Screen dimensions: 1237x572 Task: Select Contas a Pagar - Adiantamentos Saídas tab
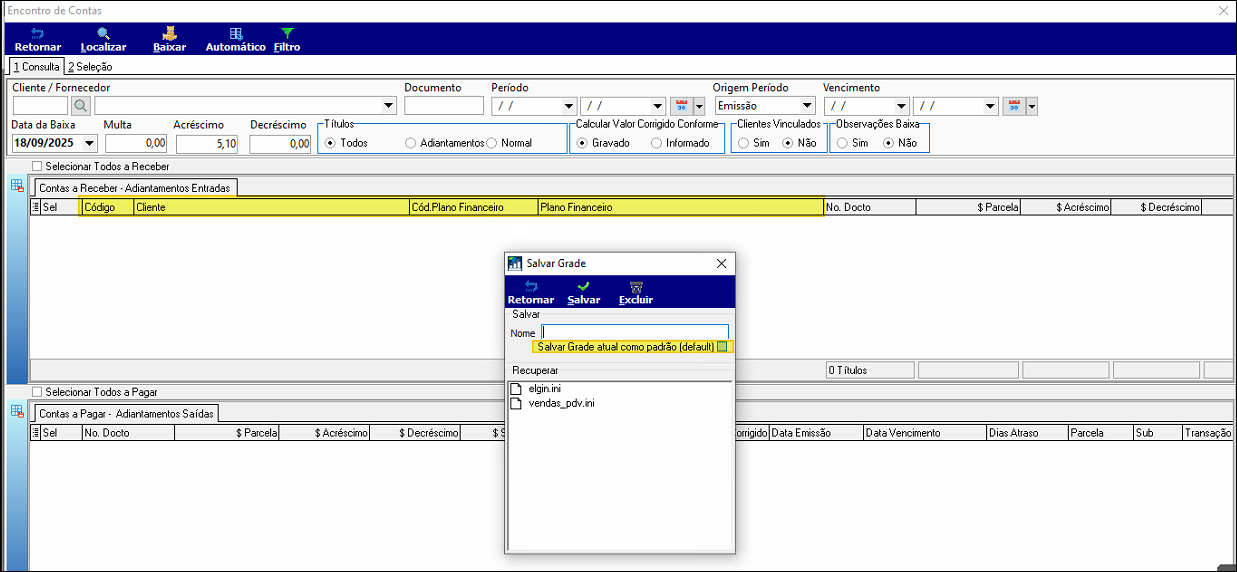[125, 414]
